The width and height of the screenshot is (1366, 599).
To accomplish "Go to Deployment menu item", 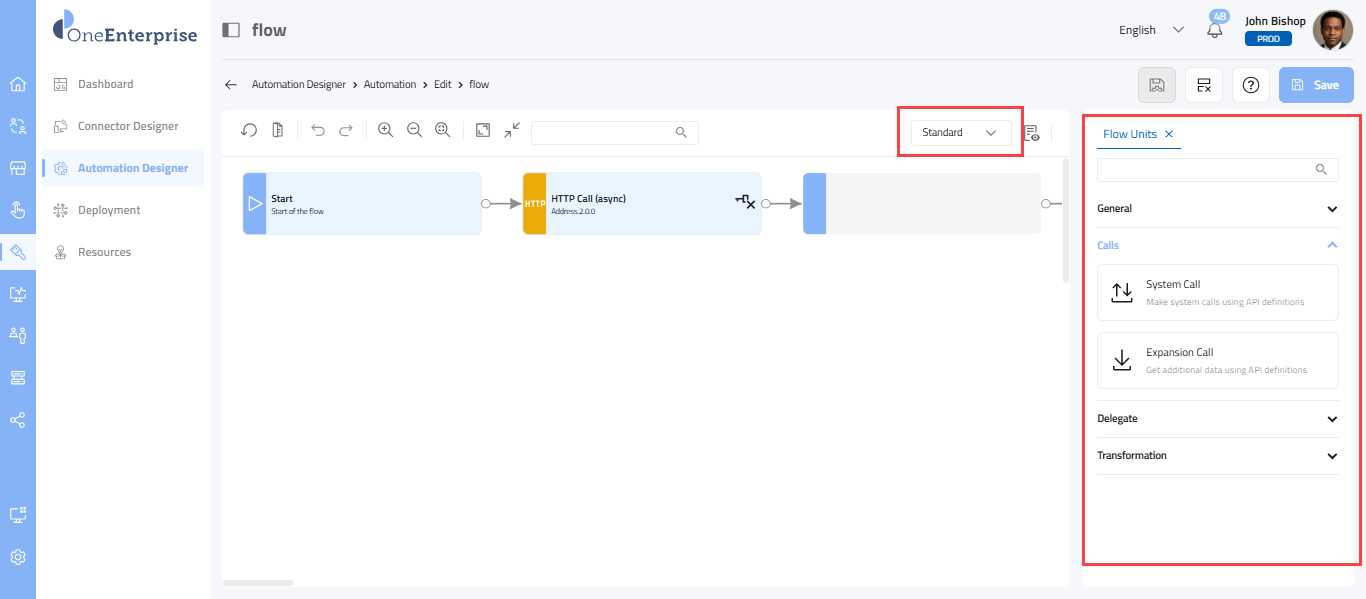I will pyautogui.click(x=109, y=210).
